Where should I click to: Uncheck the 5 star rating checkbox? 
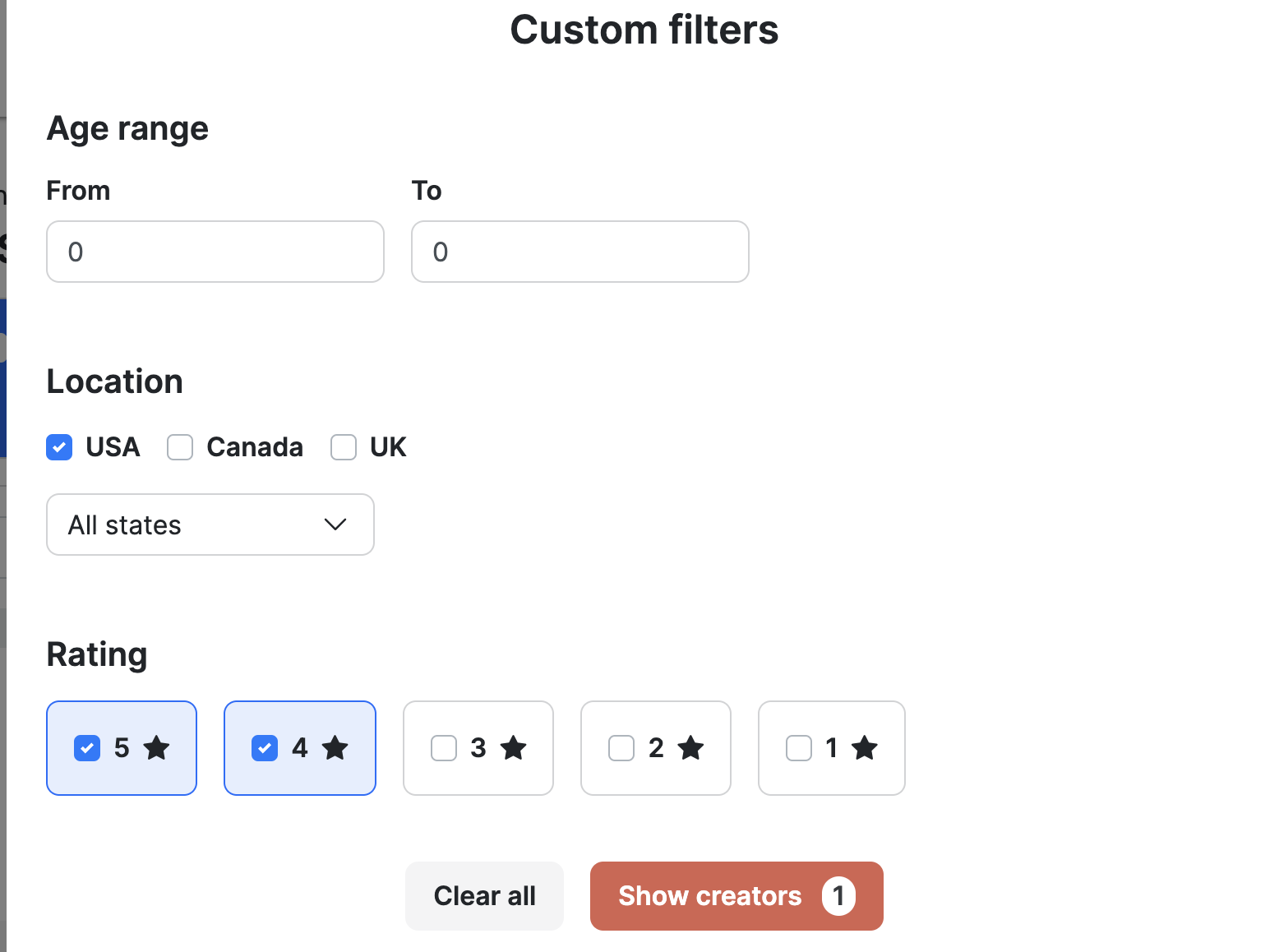87,748
